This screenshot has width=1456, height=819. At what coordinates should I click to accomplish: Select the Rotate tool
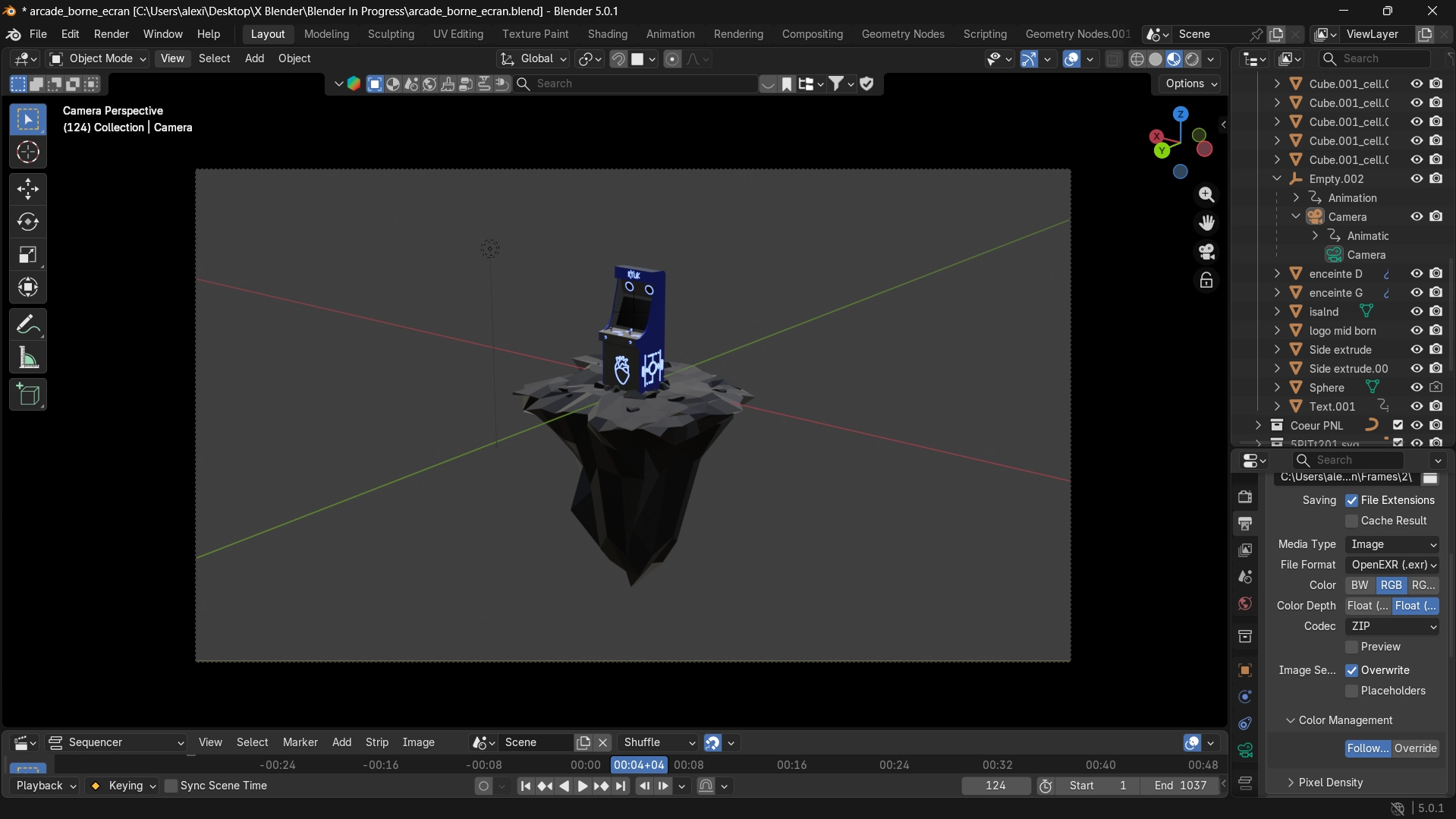(x=28, y=222)
